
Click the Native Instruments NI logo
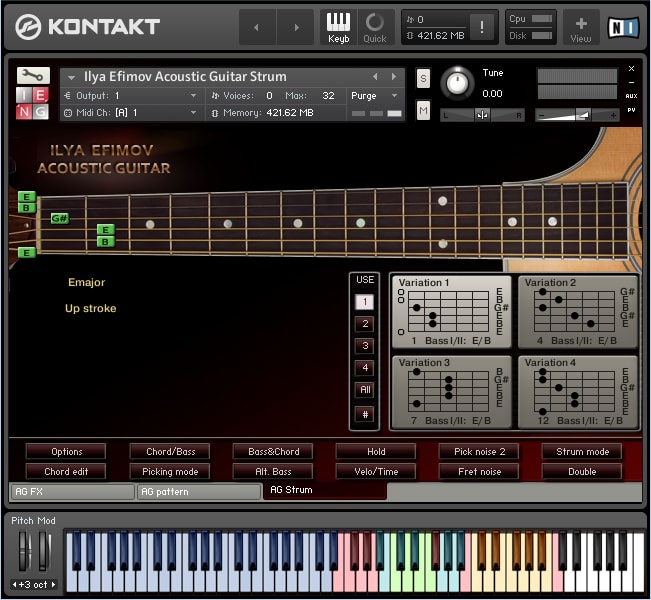[622, 27]
